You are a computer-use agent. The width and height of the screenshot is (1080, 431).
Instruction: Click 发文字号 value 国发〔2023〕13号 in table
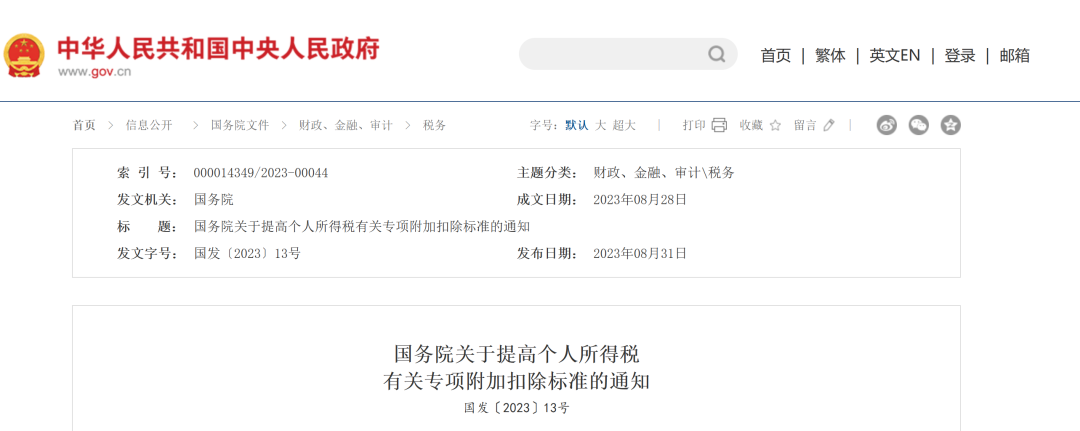[247, 253]
